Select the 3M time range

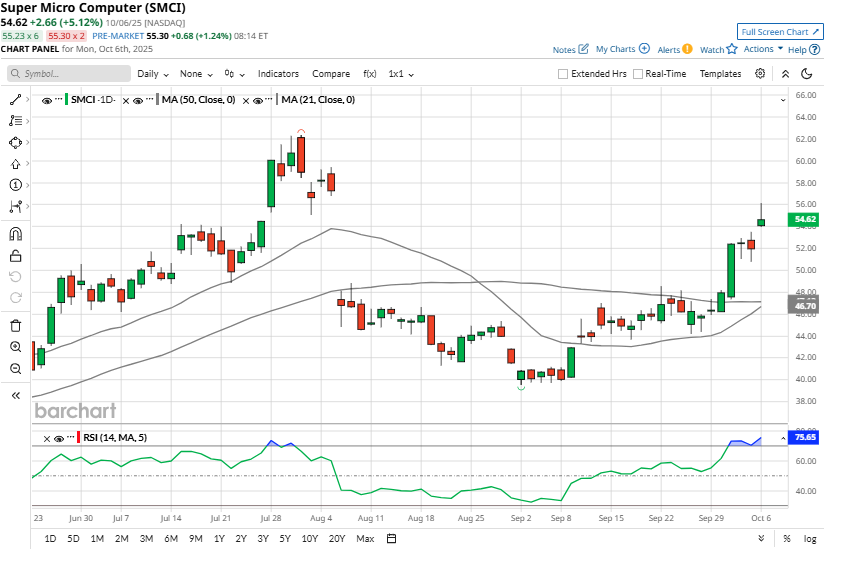pyautogui.click(x=146, y=538)
